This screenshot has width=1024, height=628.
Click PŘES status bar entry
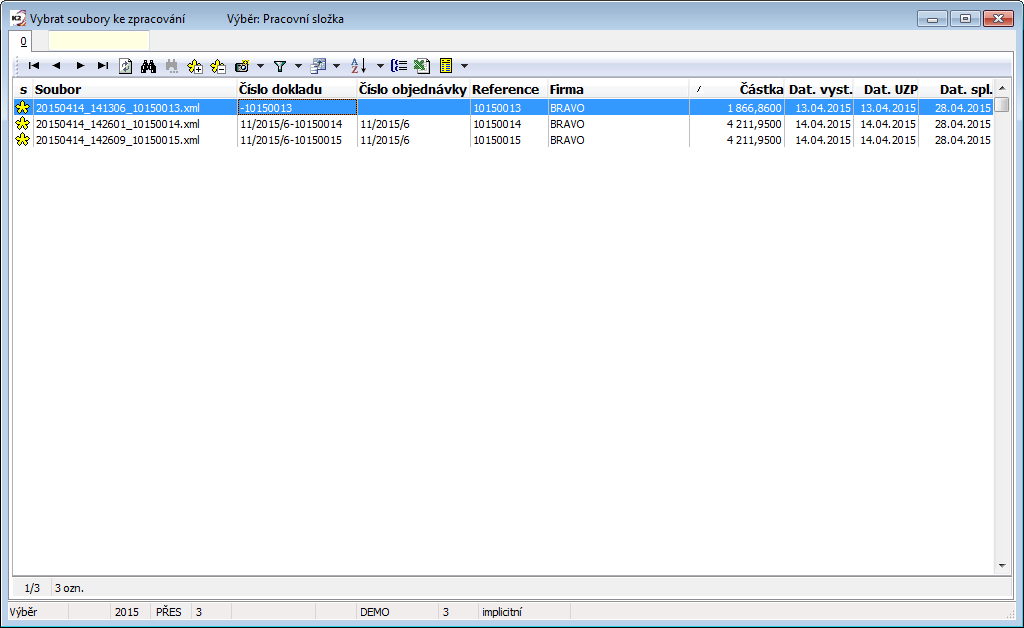[x=168, y=612]
